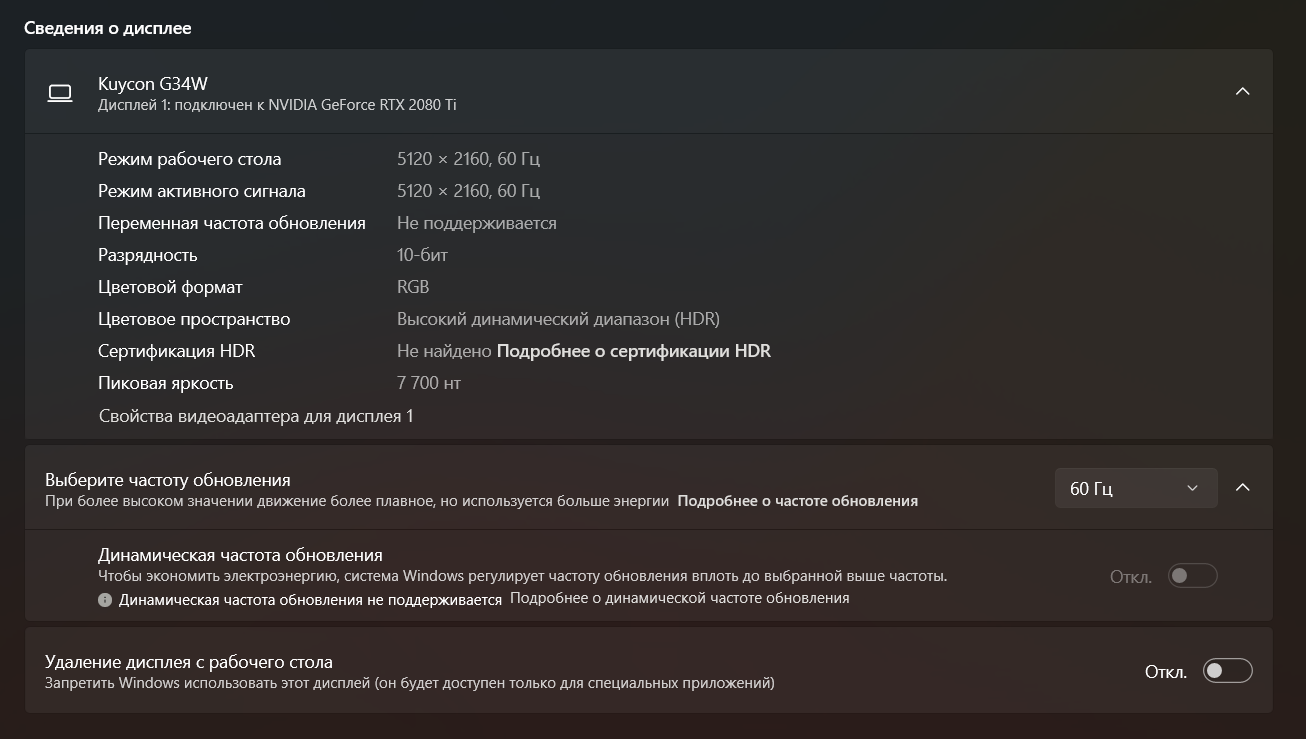
Task: Click the laptop display icon beside Kuycon G34W
Action: 60,93
